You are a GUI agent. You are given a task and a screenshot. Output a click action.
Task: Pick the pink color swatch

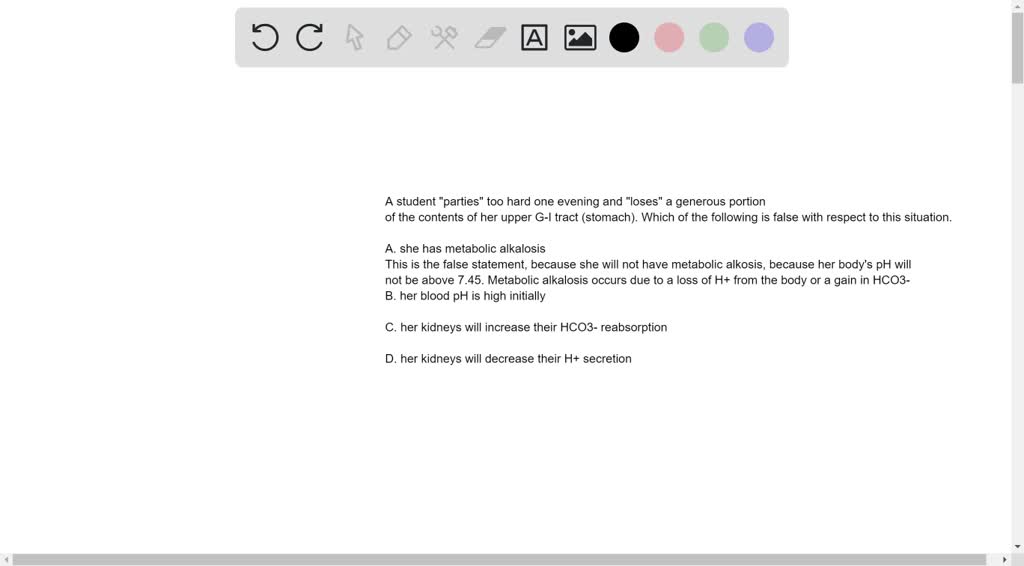click(x=669, y=37)
